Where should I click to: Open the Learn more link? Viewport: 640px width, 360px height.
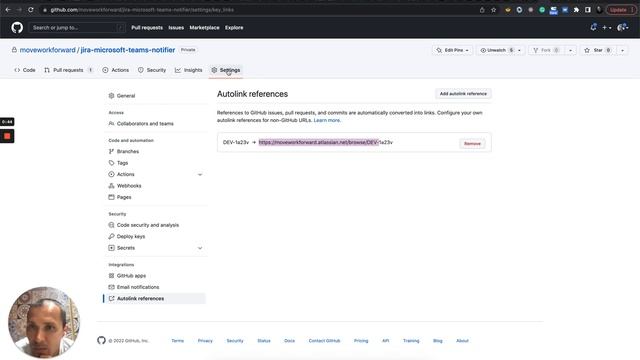(x=327, y=120)
